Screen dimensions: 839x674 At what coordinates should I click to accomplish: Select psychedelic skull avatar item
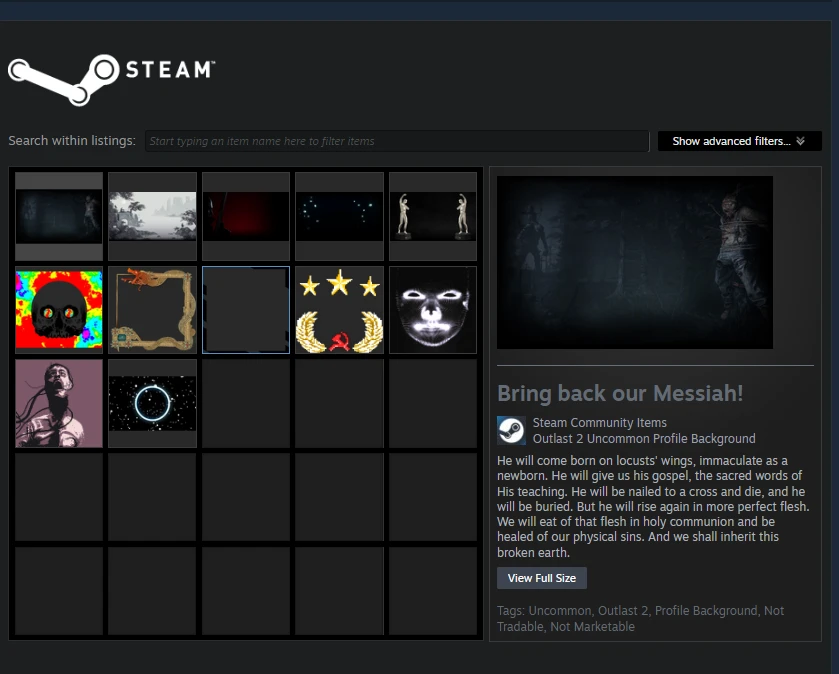(x=59, y=310)
